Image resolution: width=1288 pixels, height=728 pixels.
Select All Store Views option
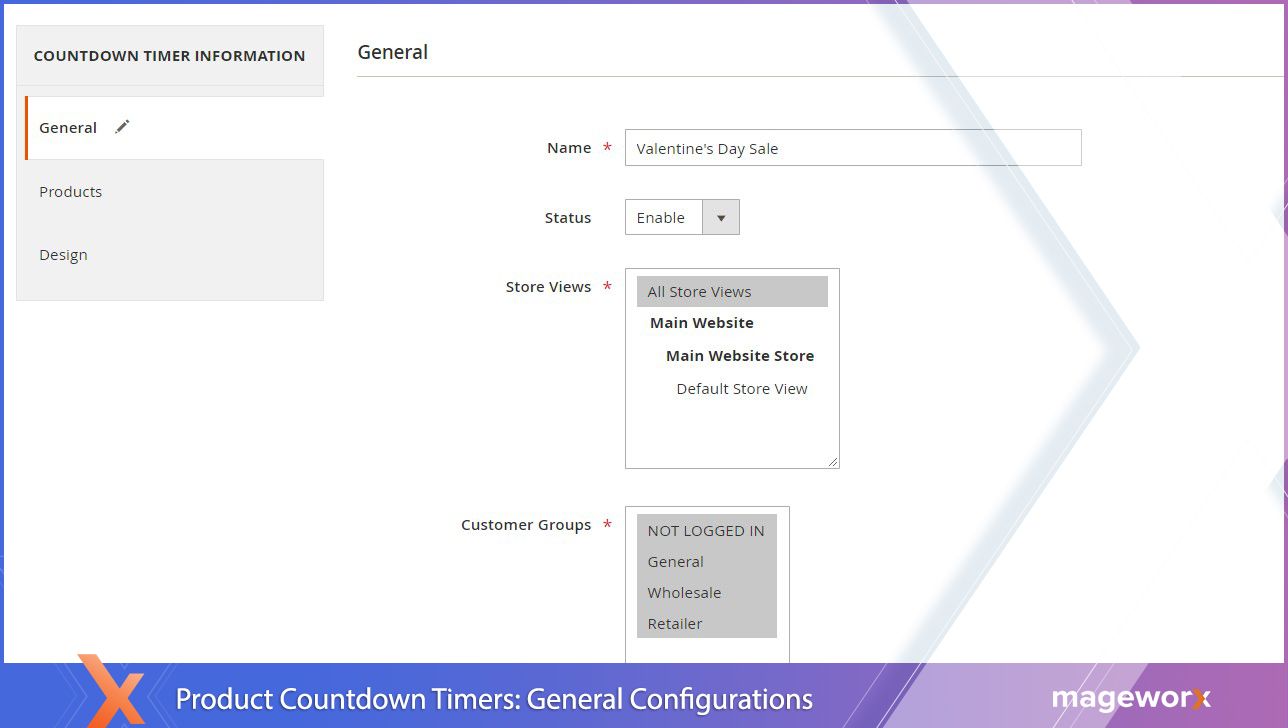(x=699, y=291)
